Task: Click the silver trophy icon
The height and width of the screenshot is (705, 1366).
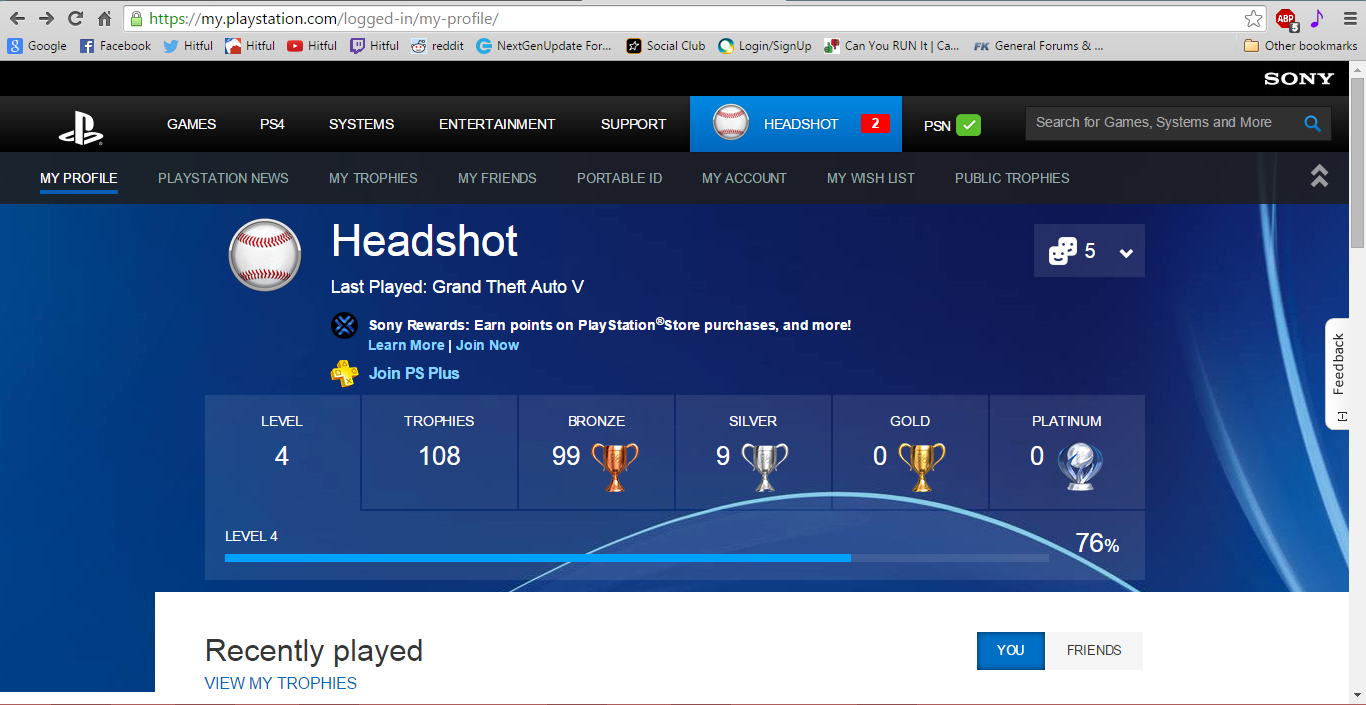Action: point(765,466)
